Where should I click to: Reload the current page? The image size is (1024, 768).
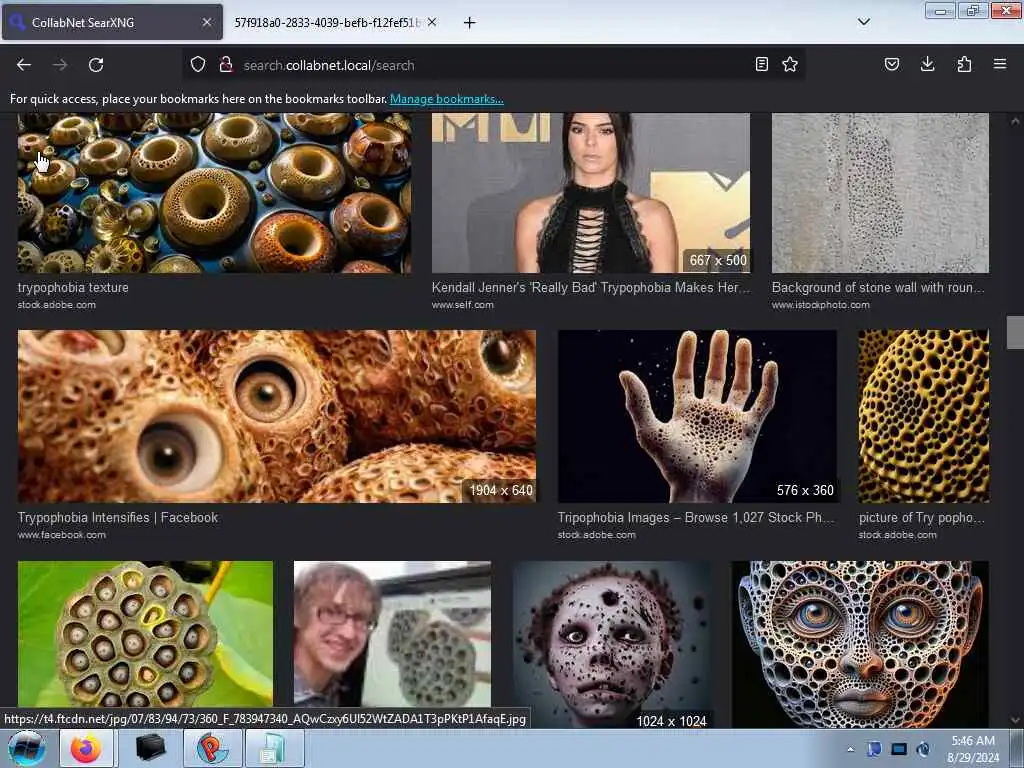pos(96,65)
